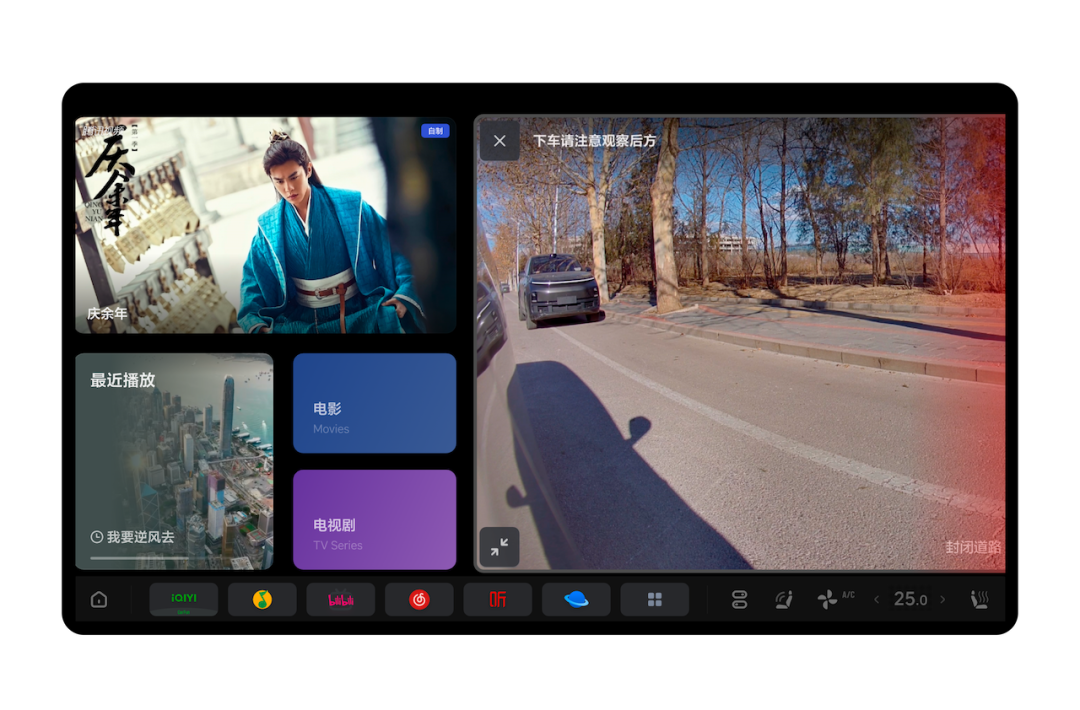Open the 电影 Movies category
1080x710 pixels.
[374, 403]
